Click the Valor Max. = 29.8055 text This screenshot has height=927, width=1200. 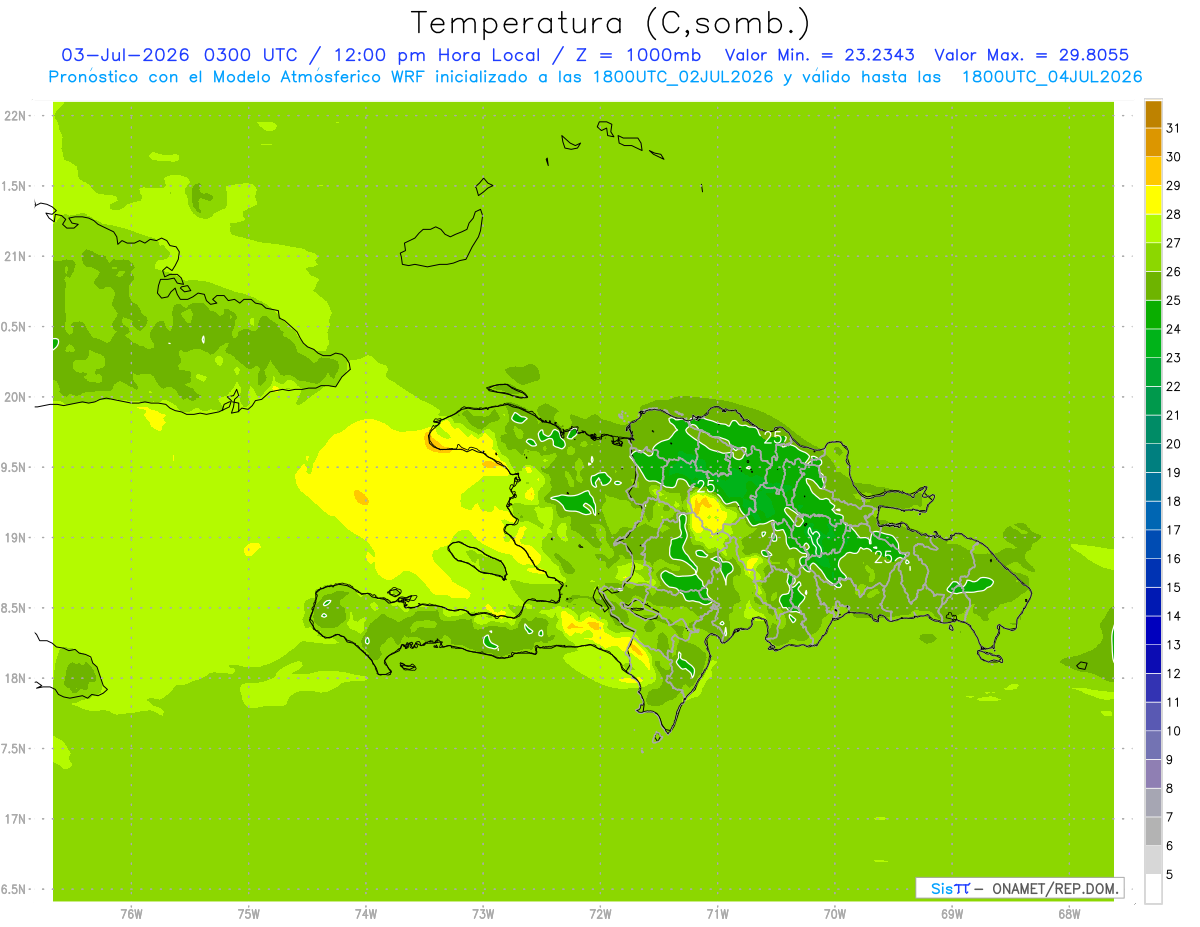(1038, 55)
